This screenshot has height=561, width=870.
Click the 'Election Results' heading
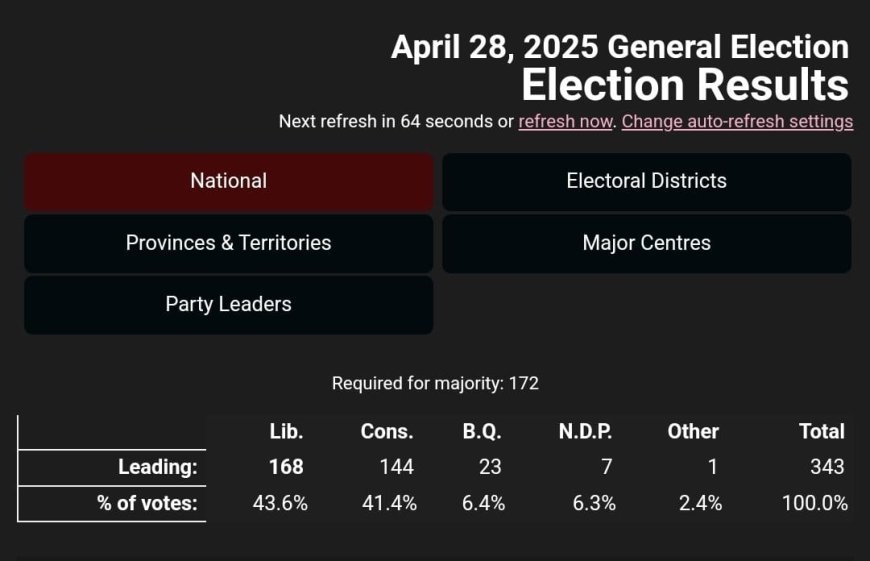point(685,85)
